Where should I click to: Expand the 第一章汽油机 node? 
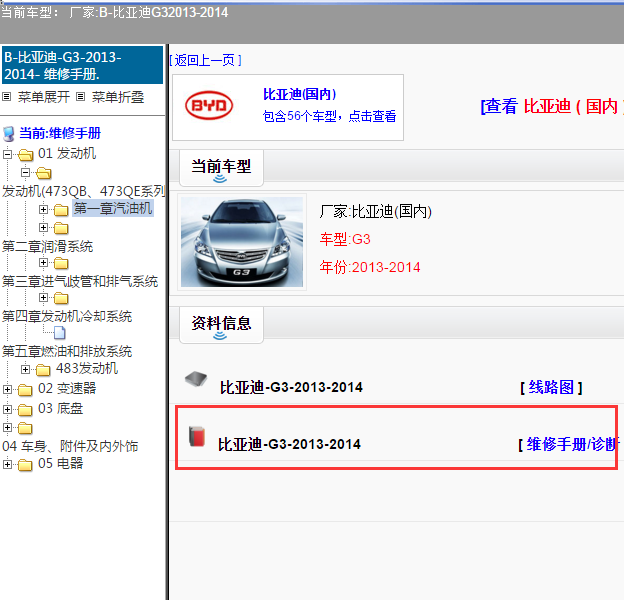(x=43, y=209)
